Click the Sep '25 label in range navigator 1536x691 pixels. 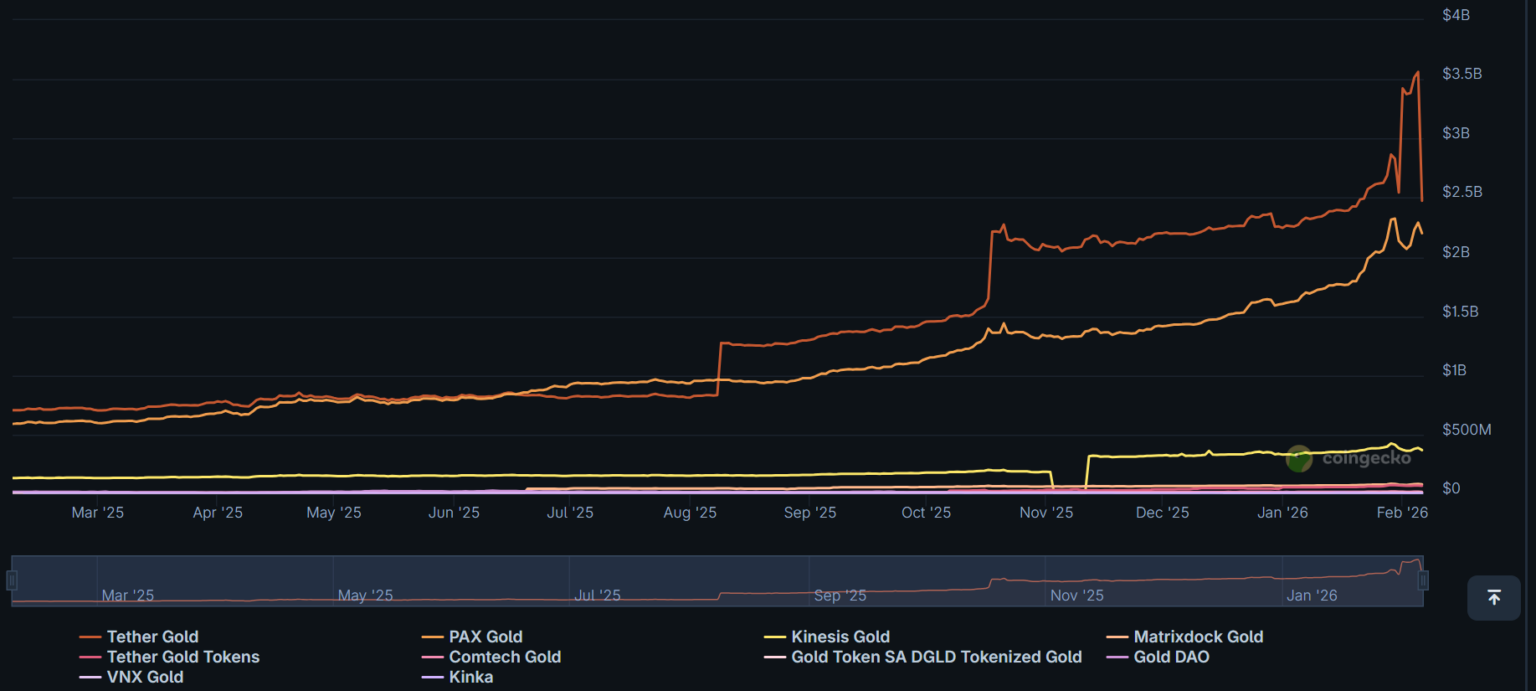(841, 595)
